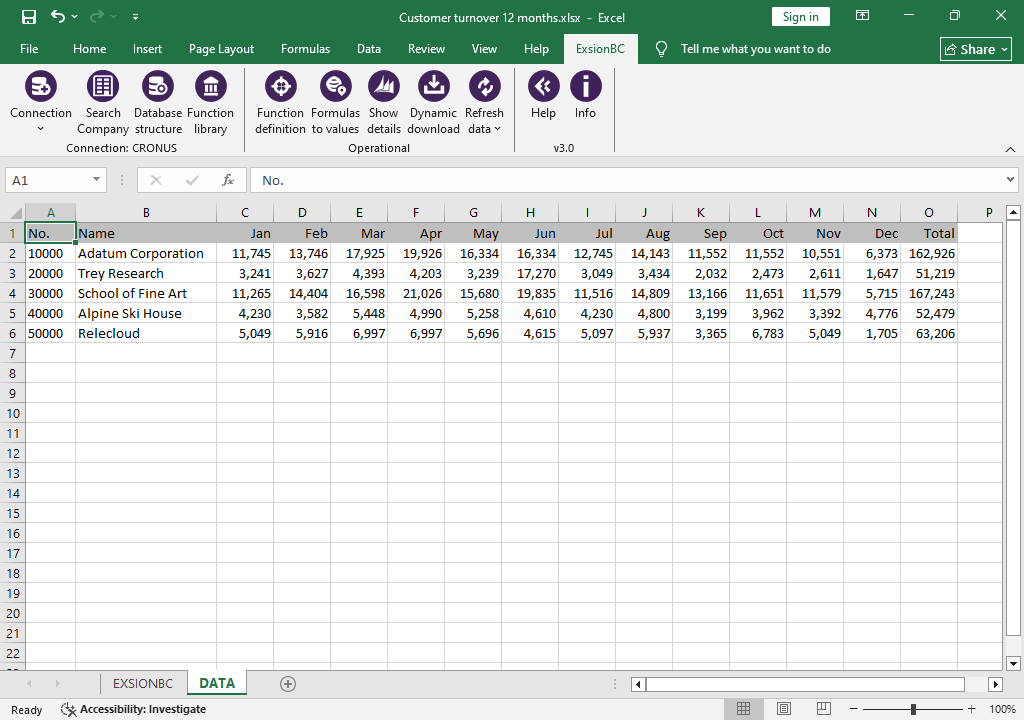Image resolution: width=1024 pixels, height=720 pixels.
Task: Add a new sheet plus icon
Action: tap(288, 683)
